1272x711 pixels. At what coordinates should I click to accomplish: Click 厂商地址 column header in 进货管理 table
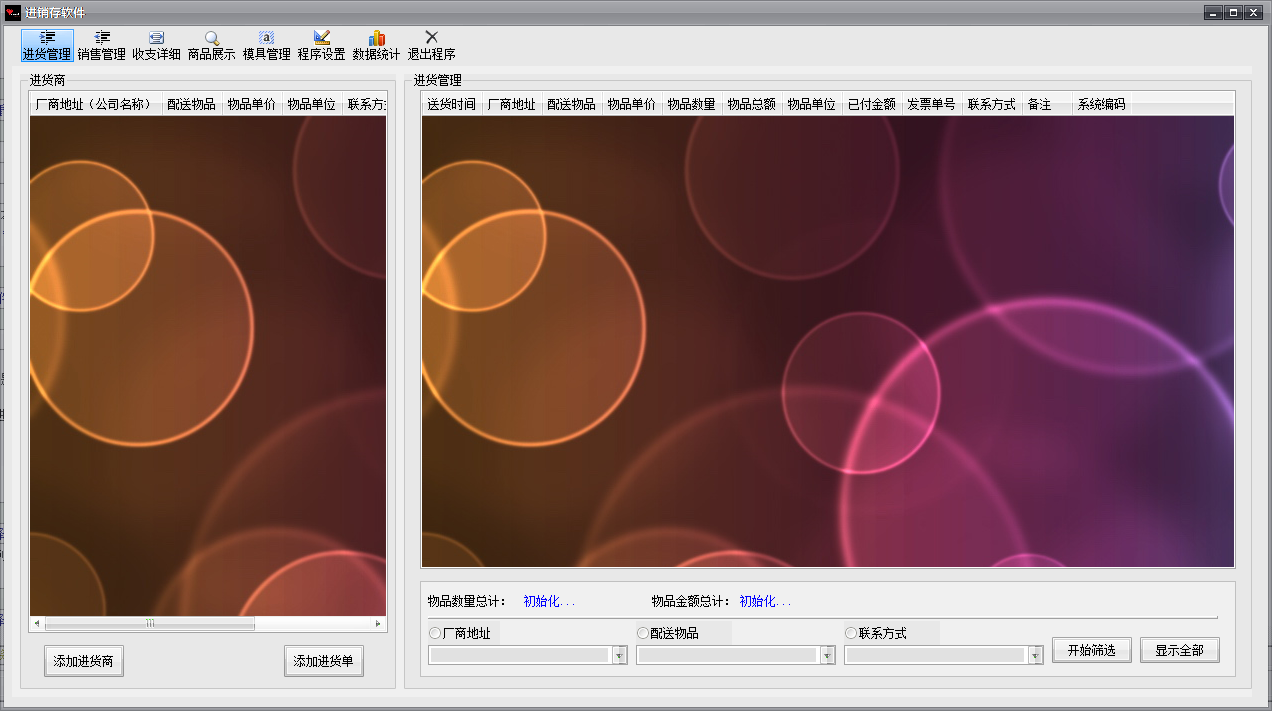tap(512, 104)
